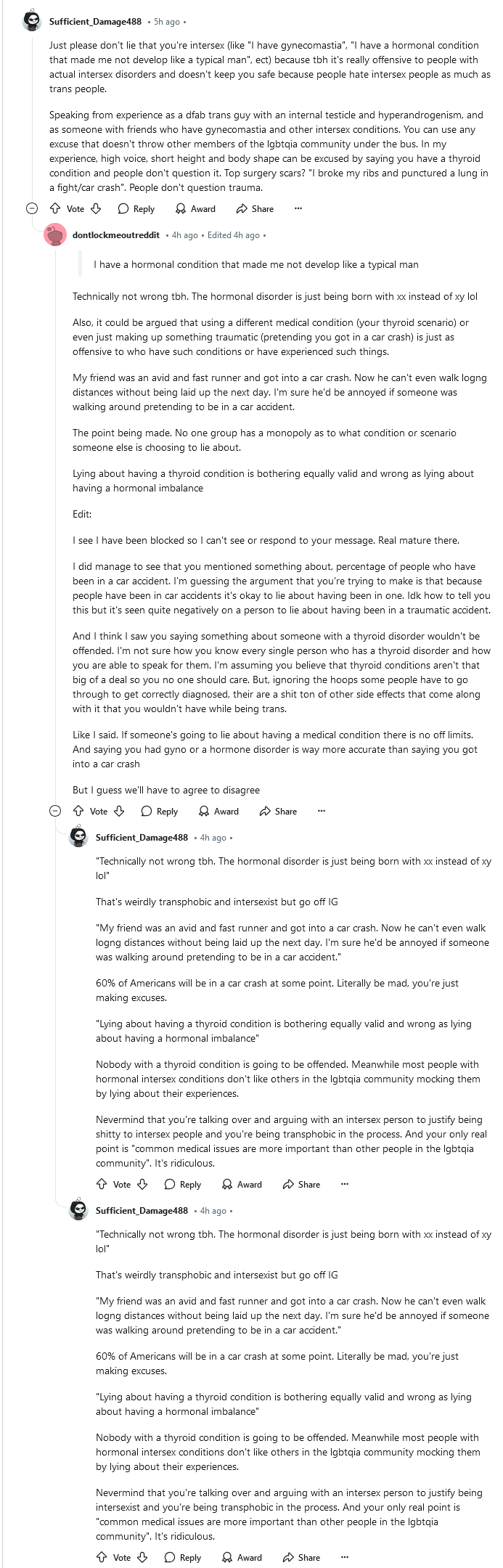Open more options on the last reply
The height and width of the screenshot is (1568, 503).
(x=344, y=1557)
